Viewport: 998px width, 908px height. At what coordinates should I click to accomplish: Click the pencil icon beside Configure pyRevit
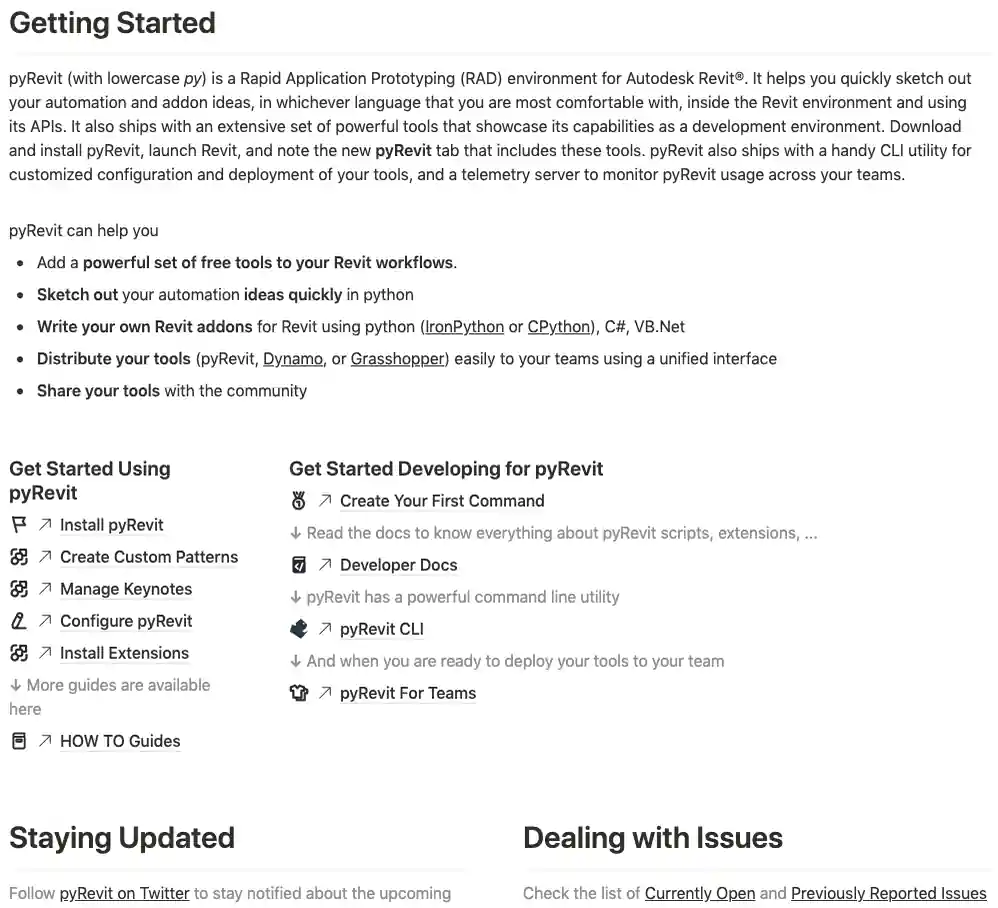[x=18, y=621]
